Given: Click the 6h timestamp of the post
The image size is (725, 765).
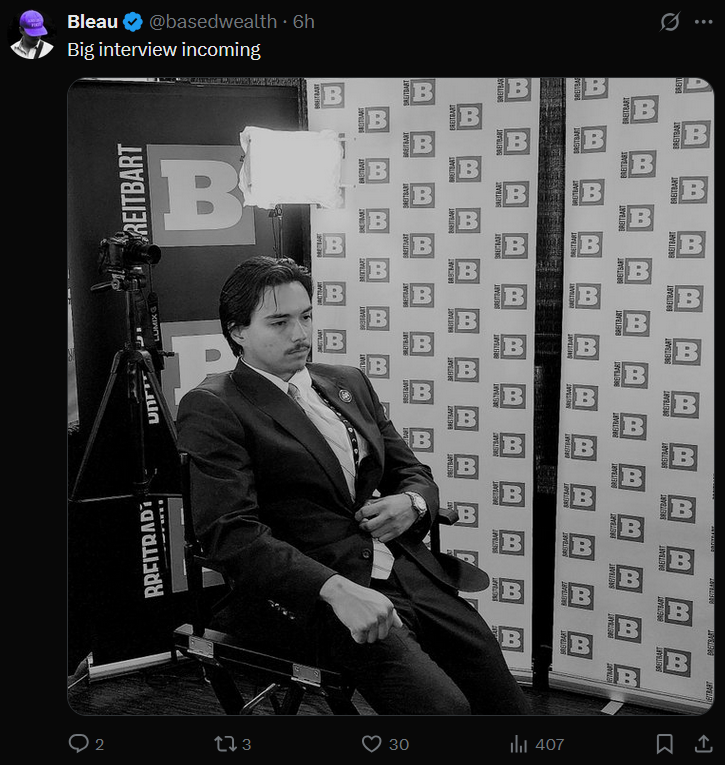Looking at the screenshot, I should pos(303,22).
